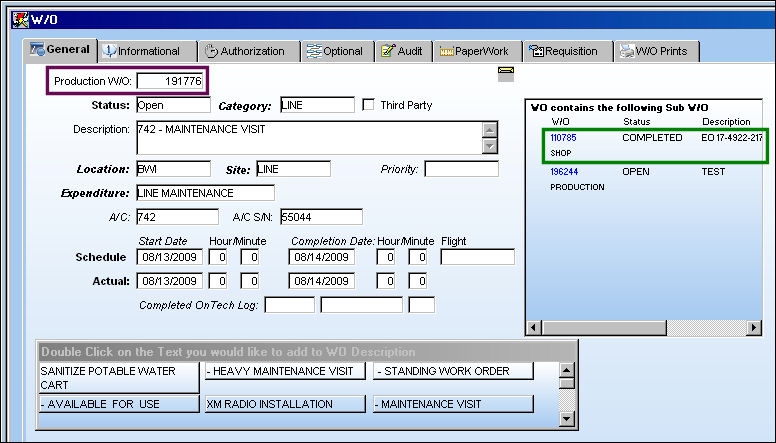Click the Actual Start Date field
The width and height of the screenshot is (776, 443).
click(x=170, y=281)
